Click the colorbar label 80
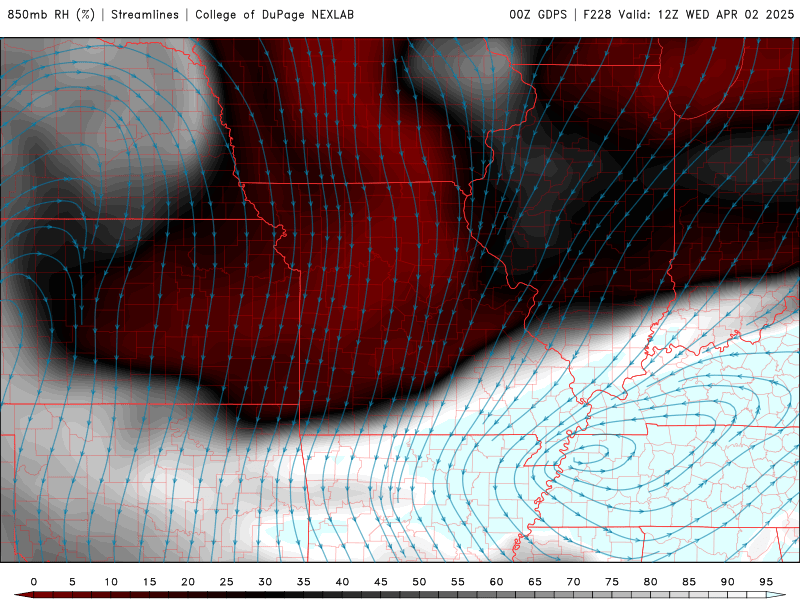800x600 pixels. tap(650, 582)
